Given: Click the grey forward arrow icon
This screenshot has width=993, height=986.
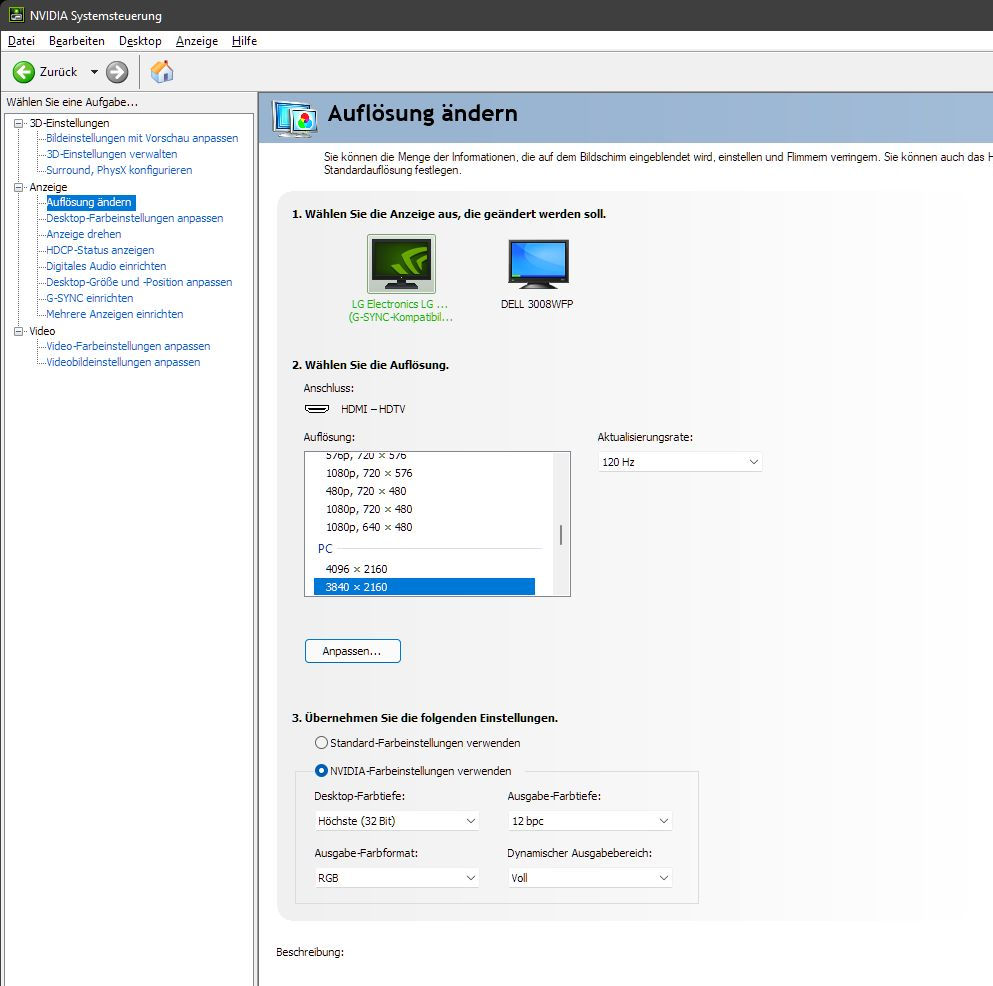Looking at the screenshot, I should click(x=117, y=72).
